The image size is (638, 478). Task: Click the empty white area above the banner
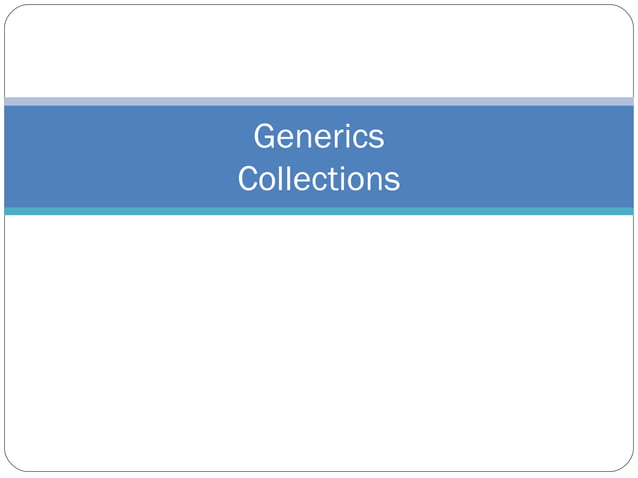click(x=319, y=51)
